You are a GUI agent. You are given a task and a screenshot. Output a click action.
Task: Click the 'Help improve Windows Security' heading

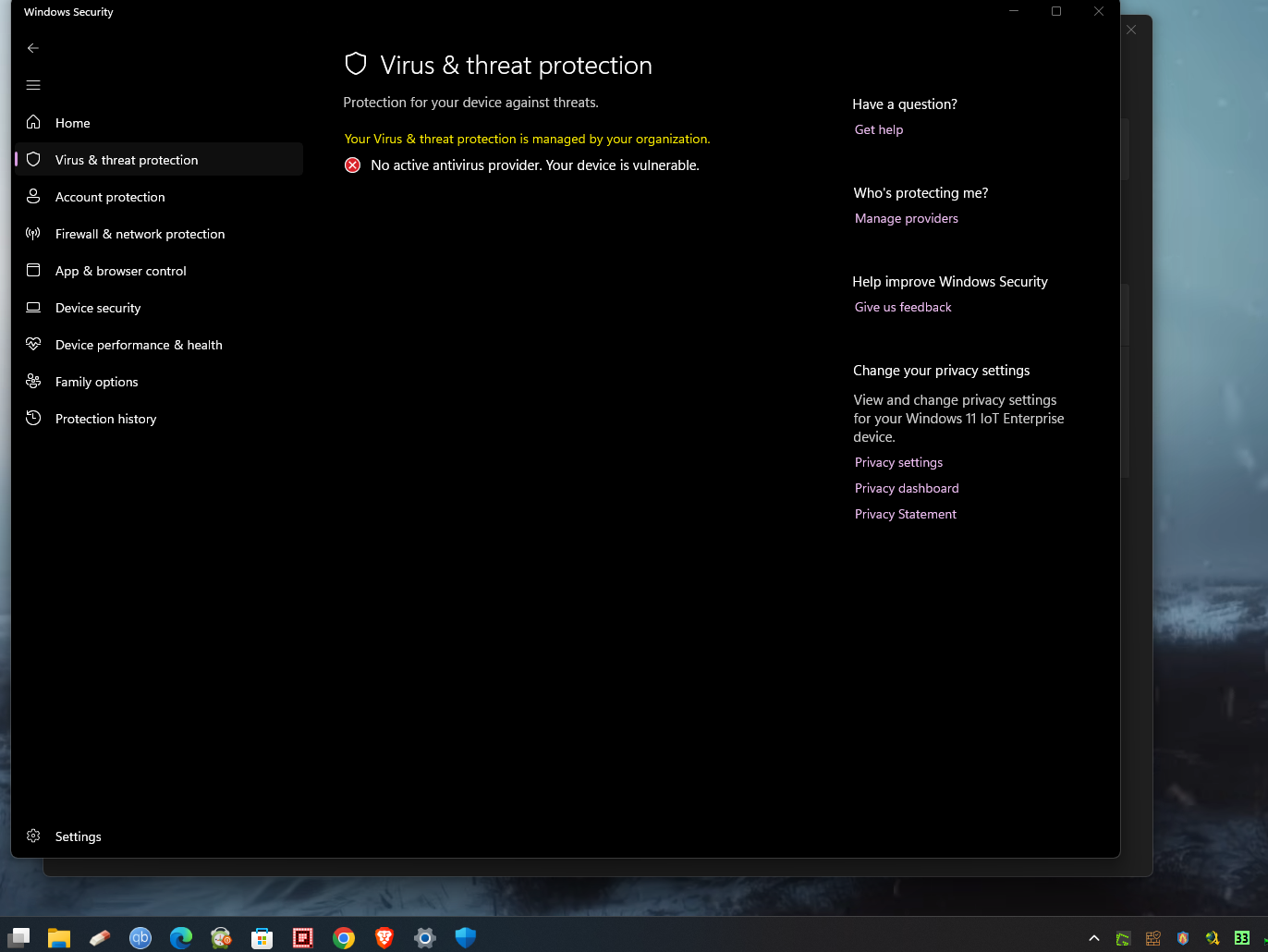[x=950, y=282]
